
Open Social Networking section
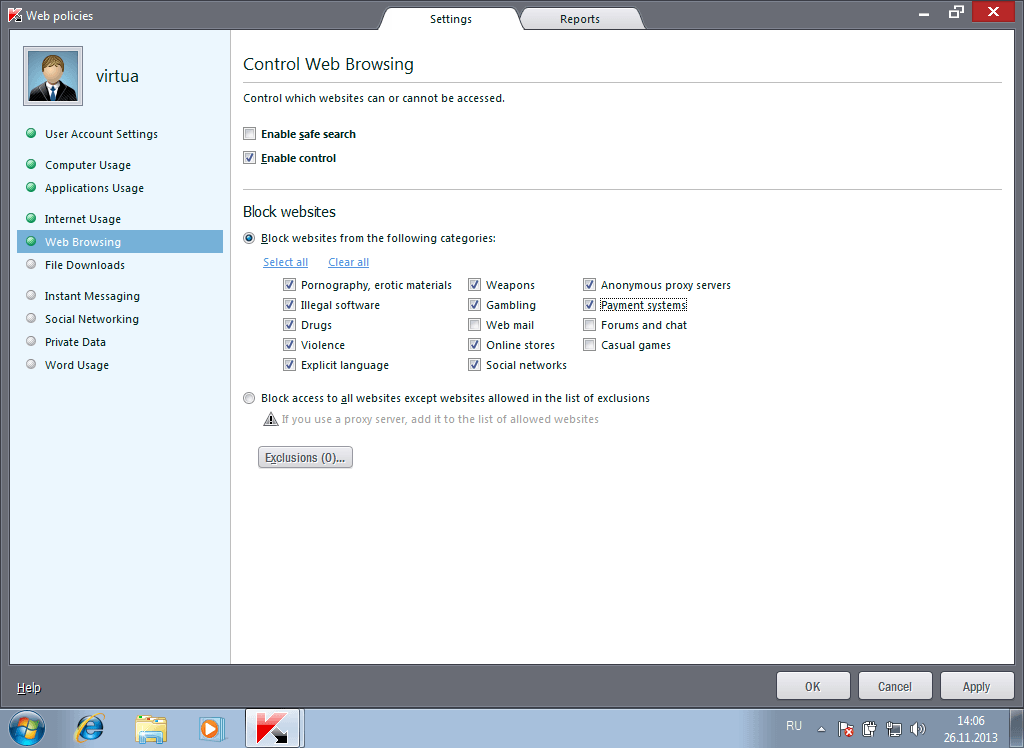coord(91,319)
